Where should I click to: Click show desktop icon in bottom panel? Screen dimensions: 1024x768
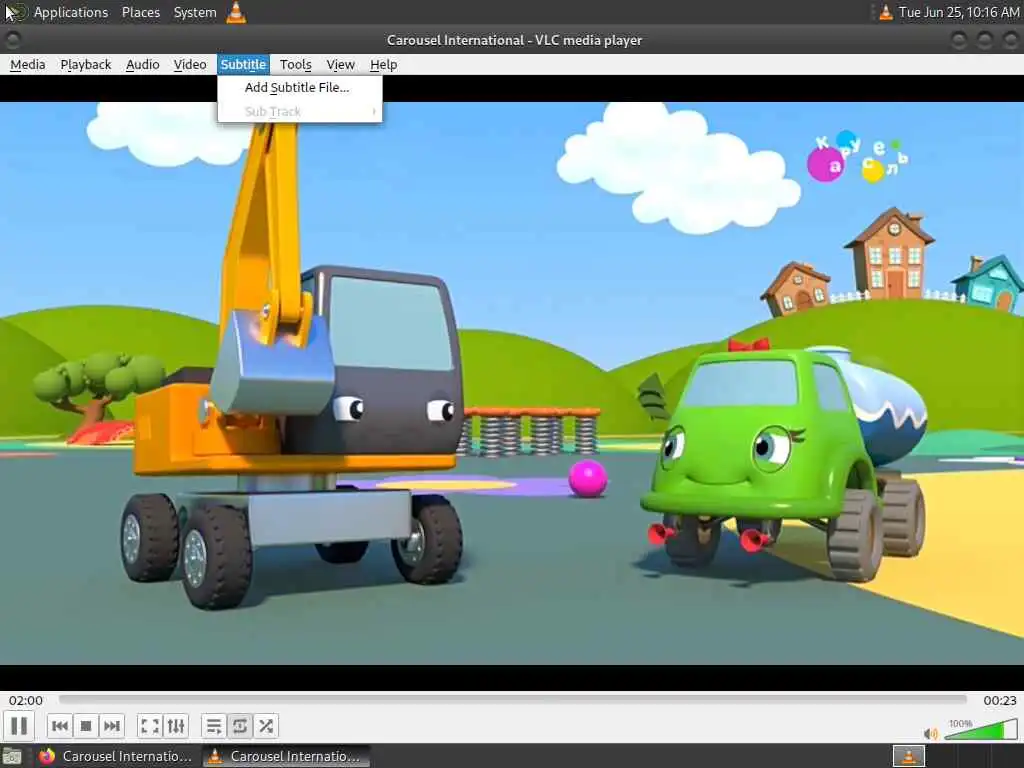click(12, 757)
